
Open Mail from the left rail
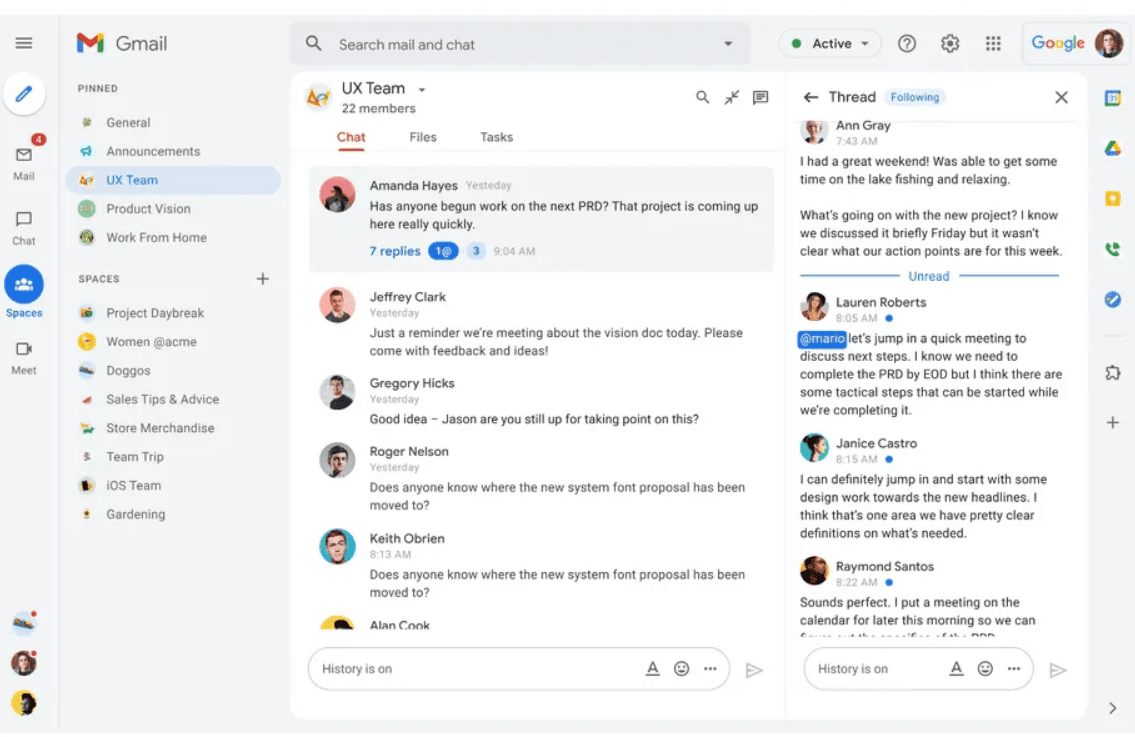pos(24,162)
